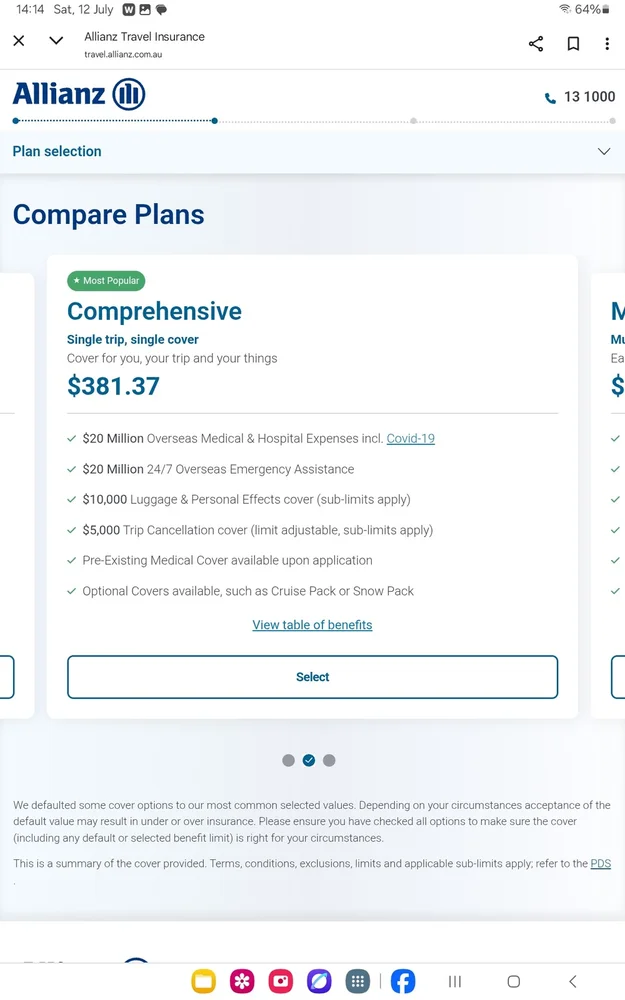Open the Covid-19 link
This screenshot has height=1000, width=625.
coord(410,438)
